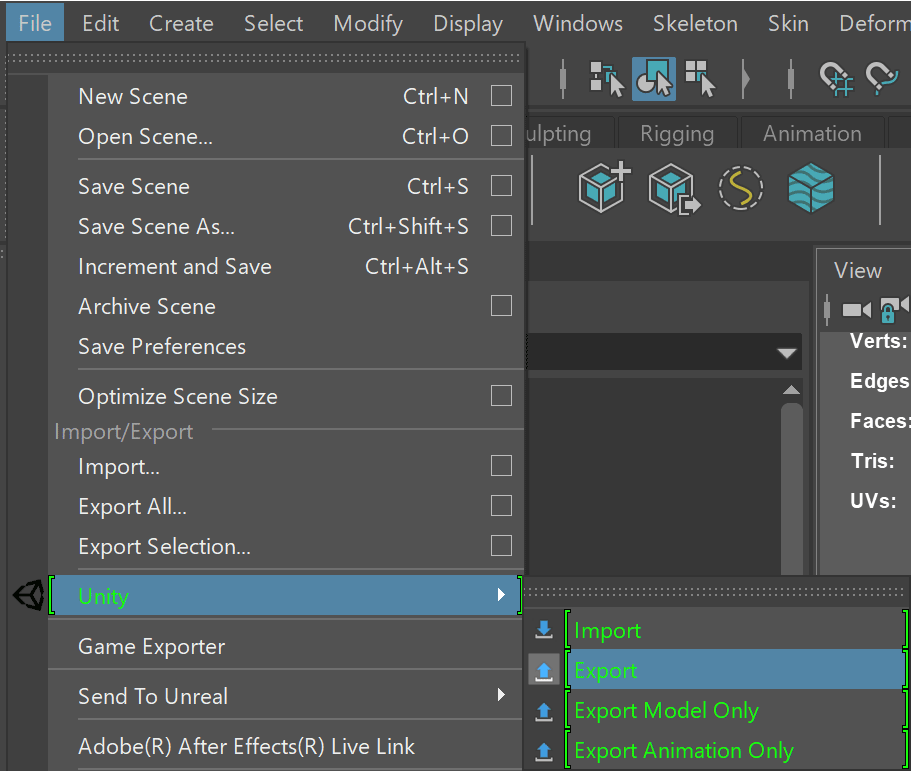Click the Unity logo icon beside menu
Image resolution: width=911 pixels, height=771 pixels.
coord(28,595)
